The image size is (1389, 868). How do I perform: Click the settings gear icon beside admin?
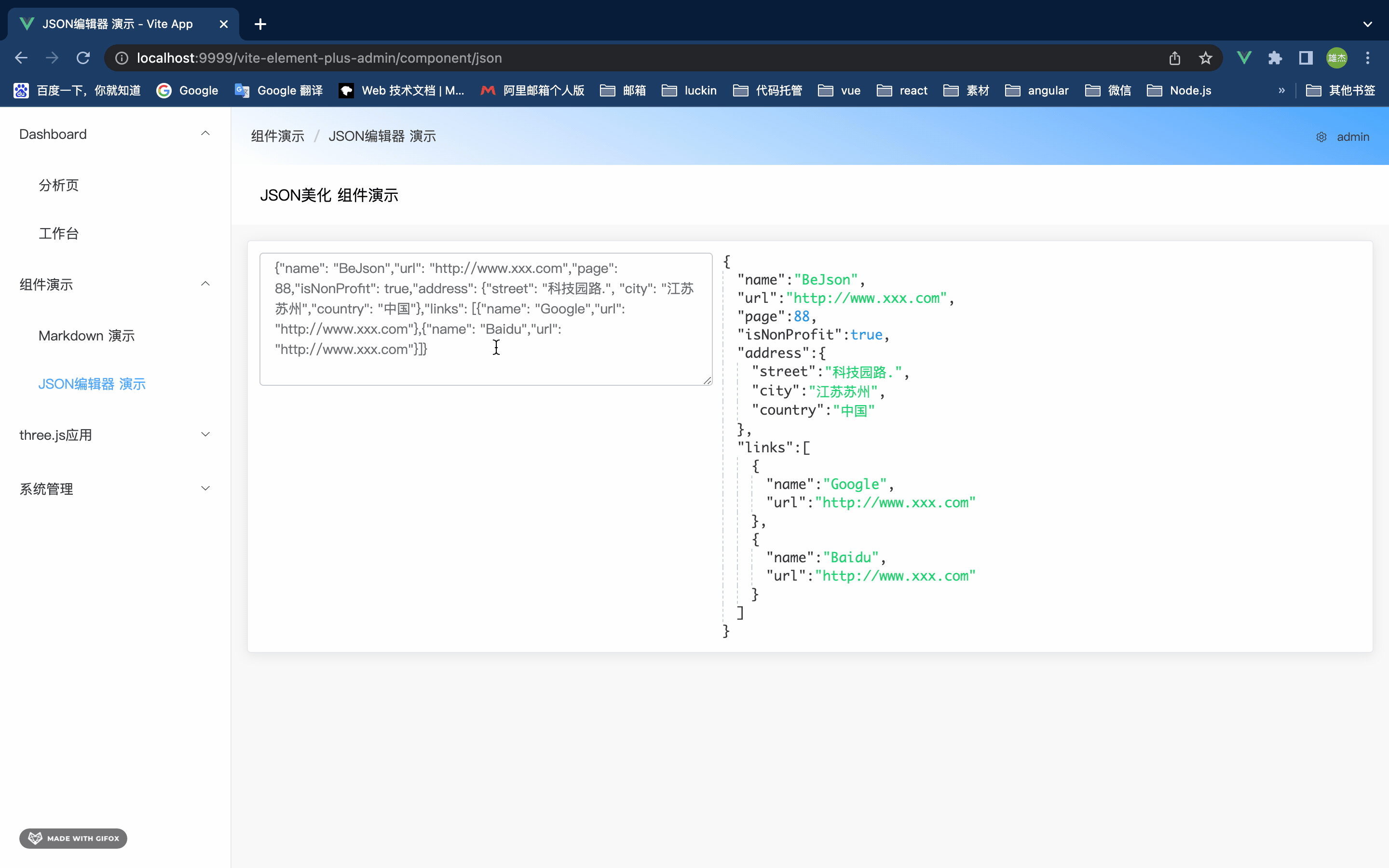[1321, 137]
